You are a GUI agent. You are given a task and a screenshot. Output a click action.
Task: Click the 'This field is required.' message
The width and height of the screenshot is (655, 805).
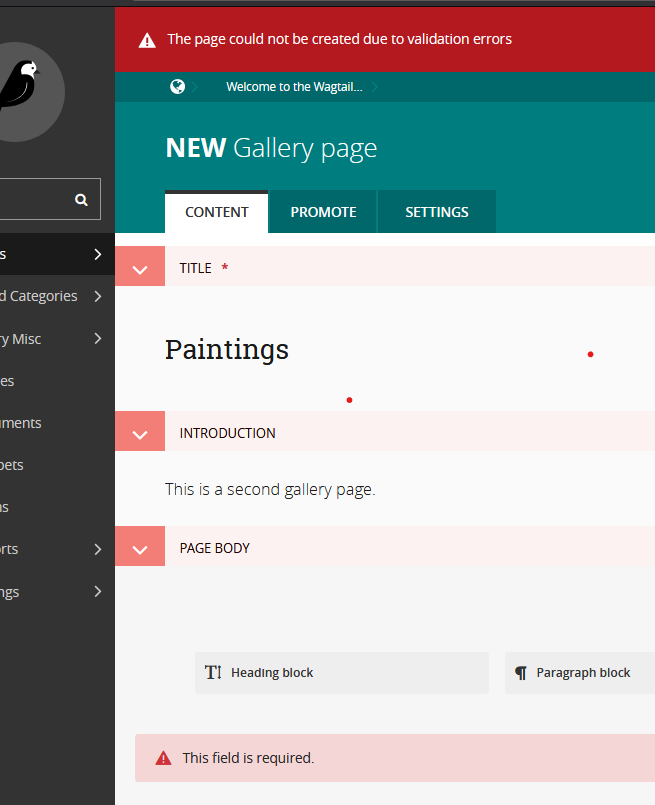pos(248,758)
